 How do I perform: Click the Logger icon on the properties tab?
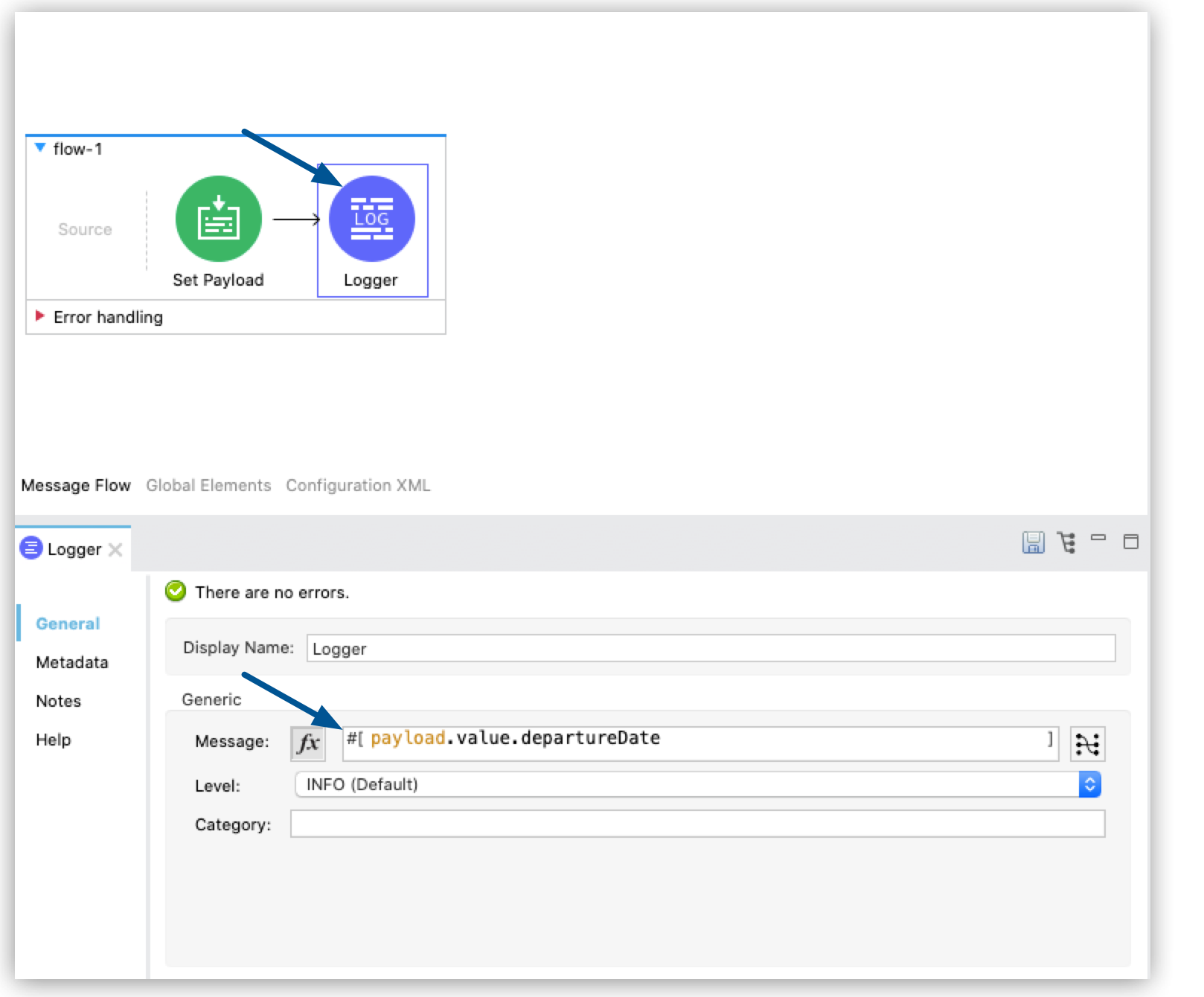coord(31,549)
